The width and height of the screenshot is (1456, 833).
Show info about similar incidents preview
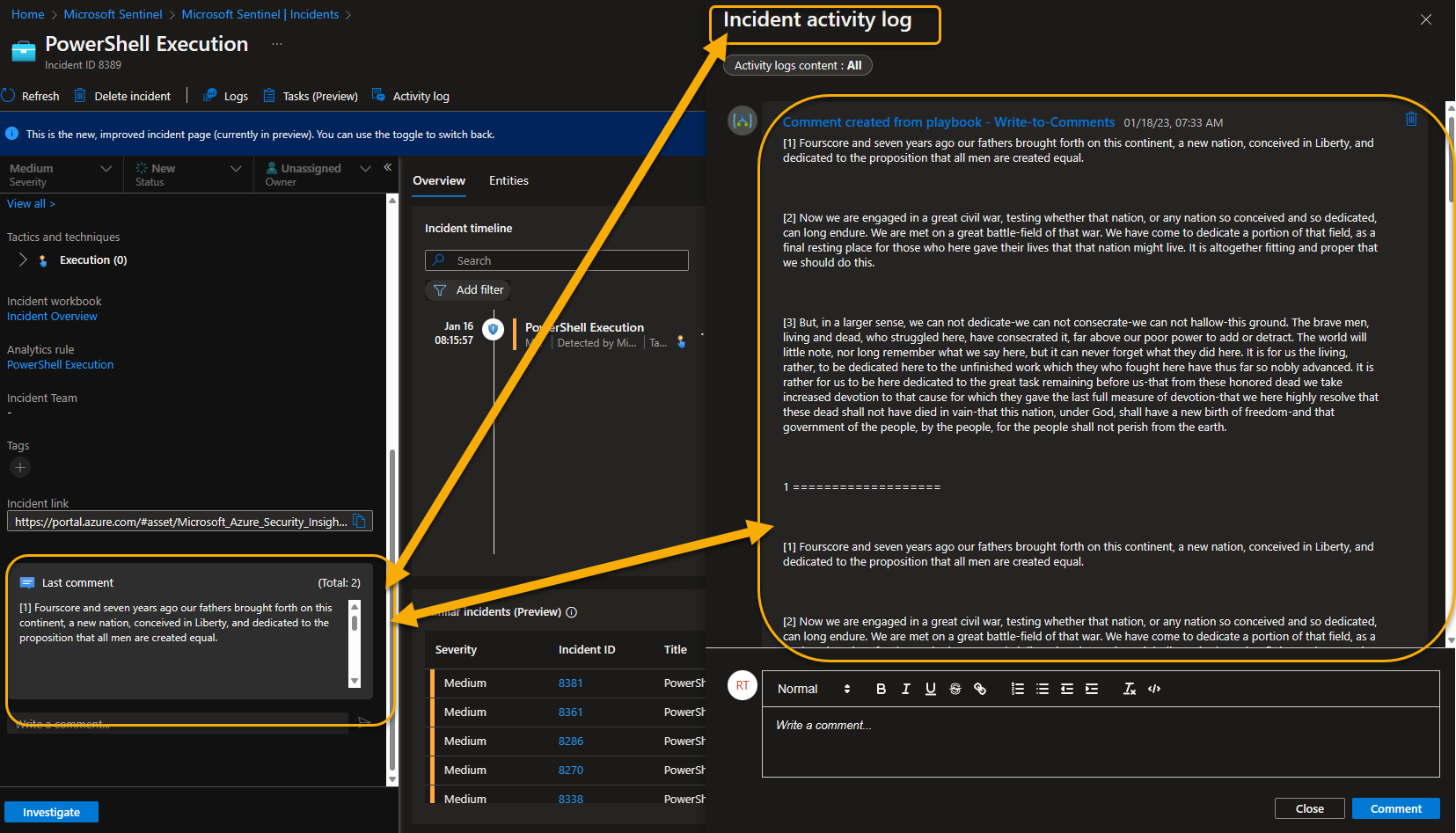point(571,612)
